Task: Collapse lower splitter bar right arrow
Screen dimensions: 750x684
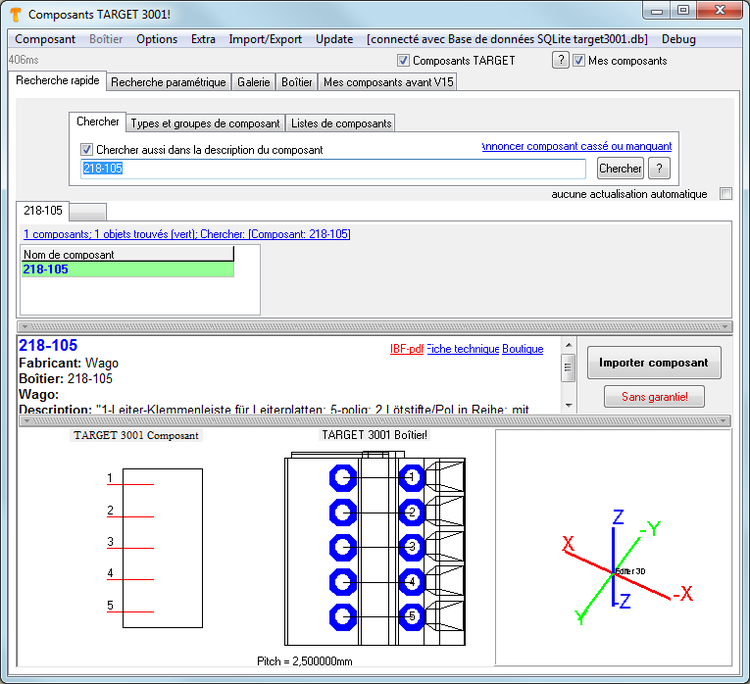Action: click(x=724, y=421)
